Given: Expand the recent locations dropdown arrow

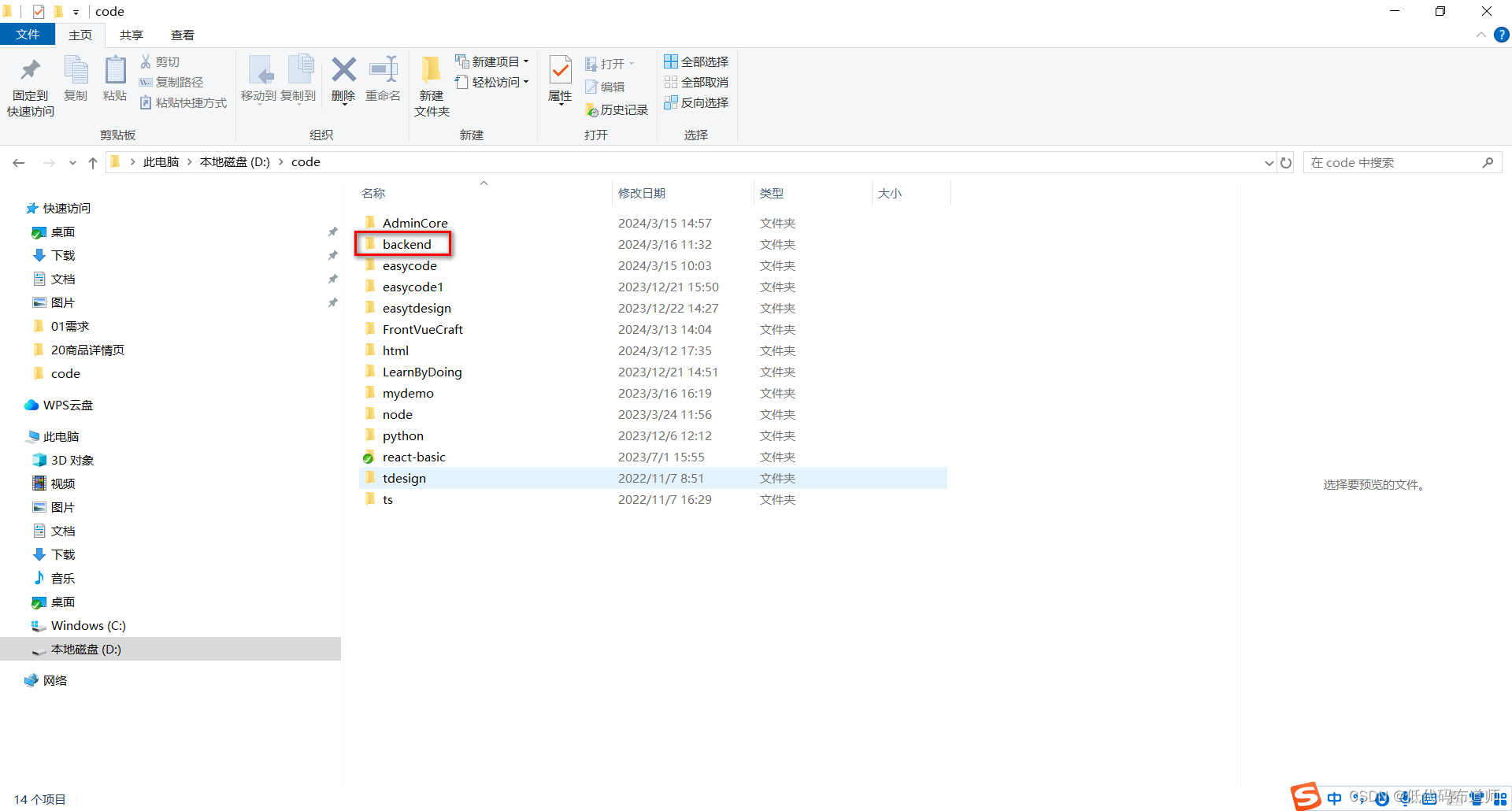Looking at the screenshot, I should coord(72,162).
